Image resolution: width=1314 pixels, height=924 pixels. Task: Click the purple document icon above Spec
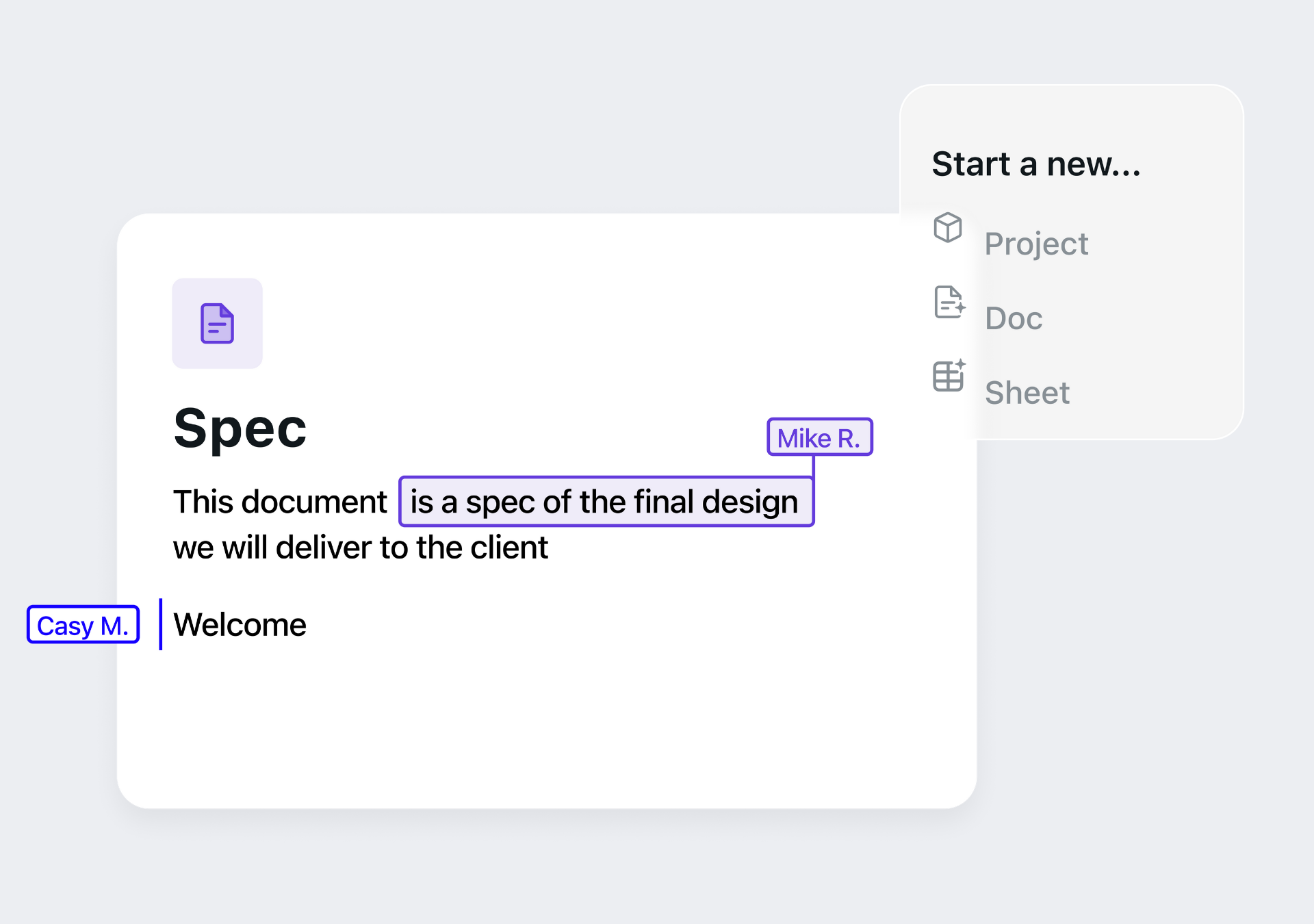click(217, 323)
